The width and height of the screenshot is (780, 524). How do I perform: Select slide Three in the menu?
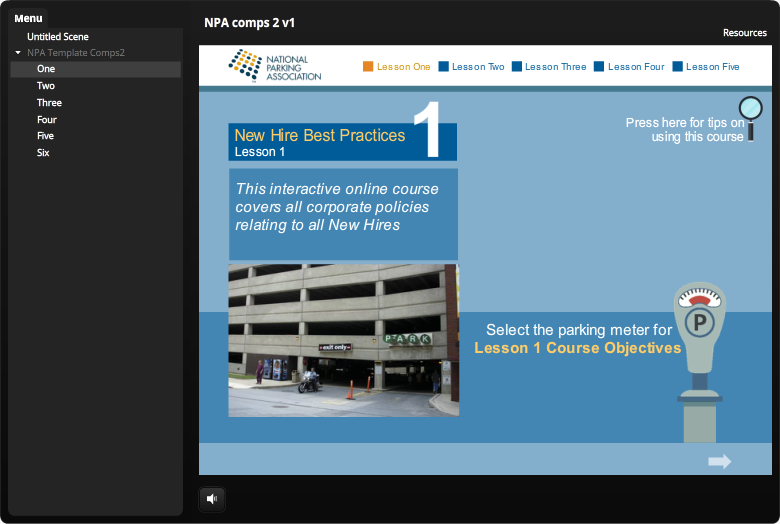[49, 103]
